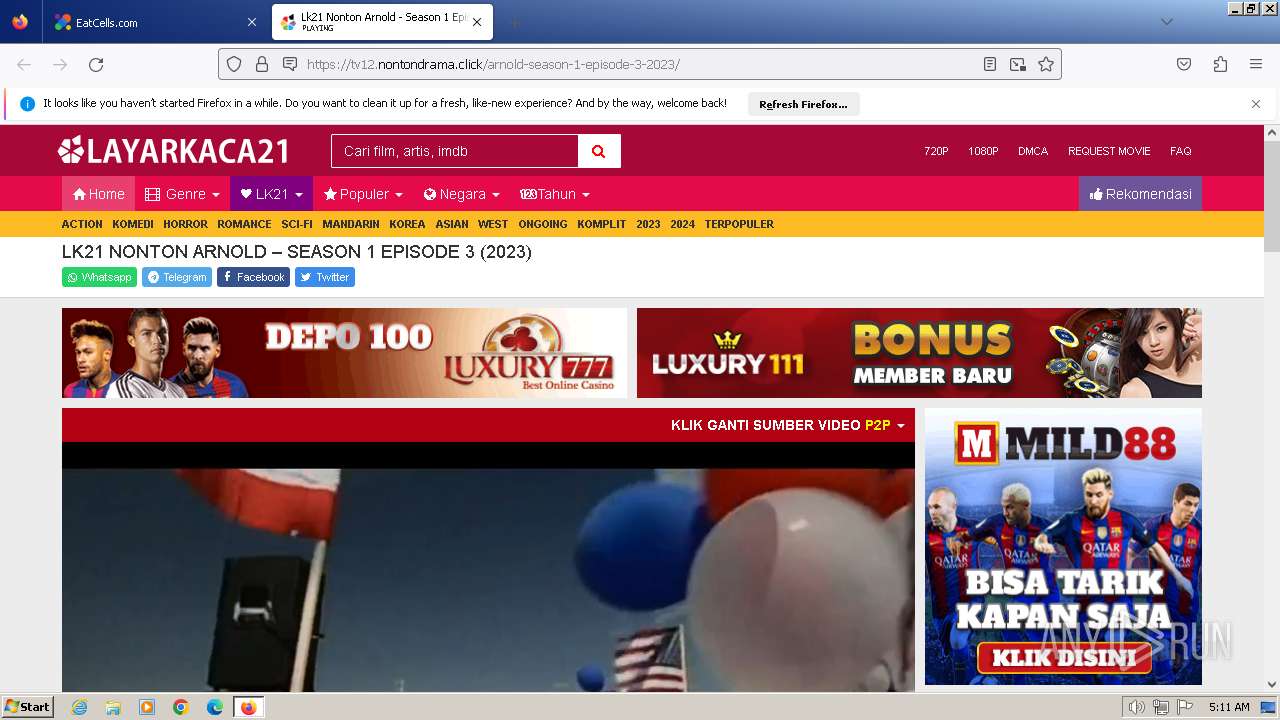Open a new tab with plus button
This screenshot has width=1280, height=720.
click(514, 22)
